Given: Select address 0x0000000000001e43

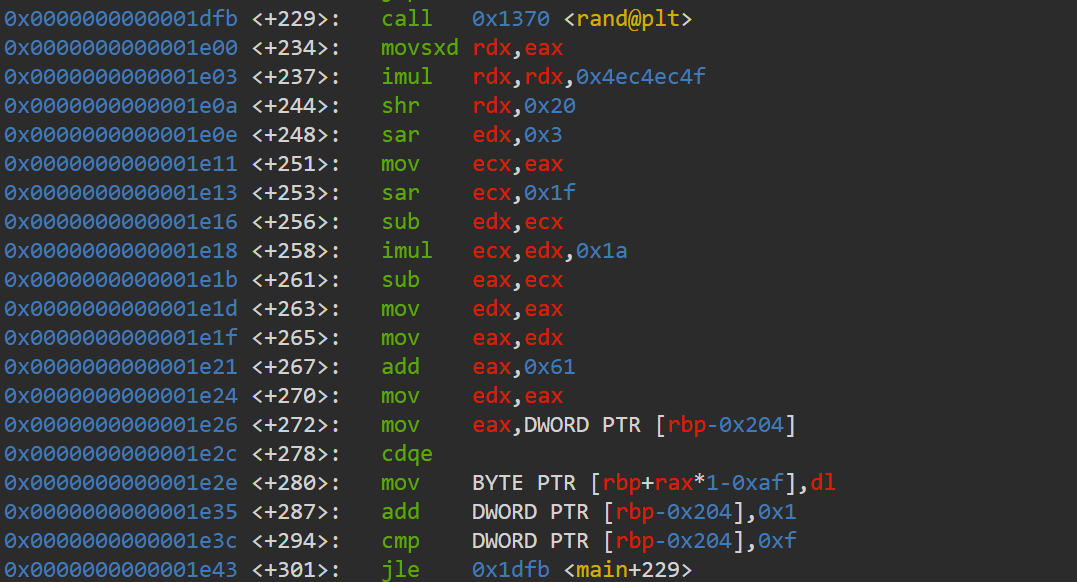Looking at the screenshot, I should 121,570.
